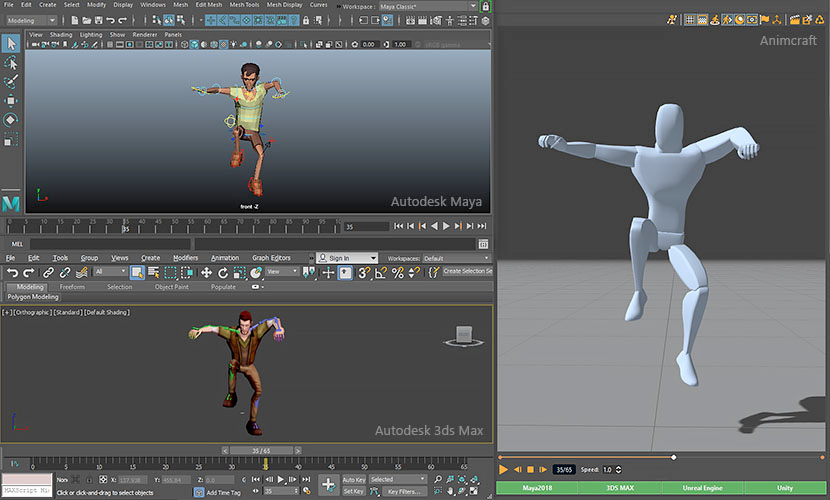This screenshot has width=830, height=500.
Task: Click the Key Filters button
Action: pyautogui.click(x=403, y=492)
